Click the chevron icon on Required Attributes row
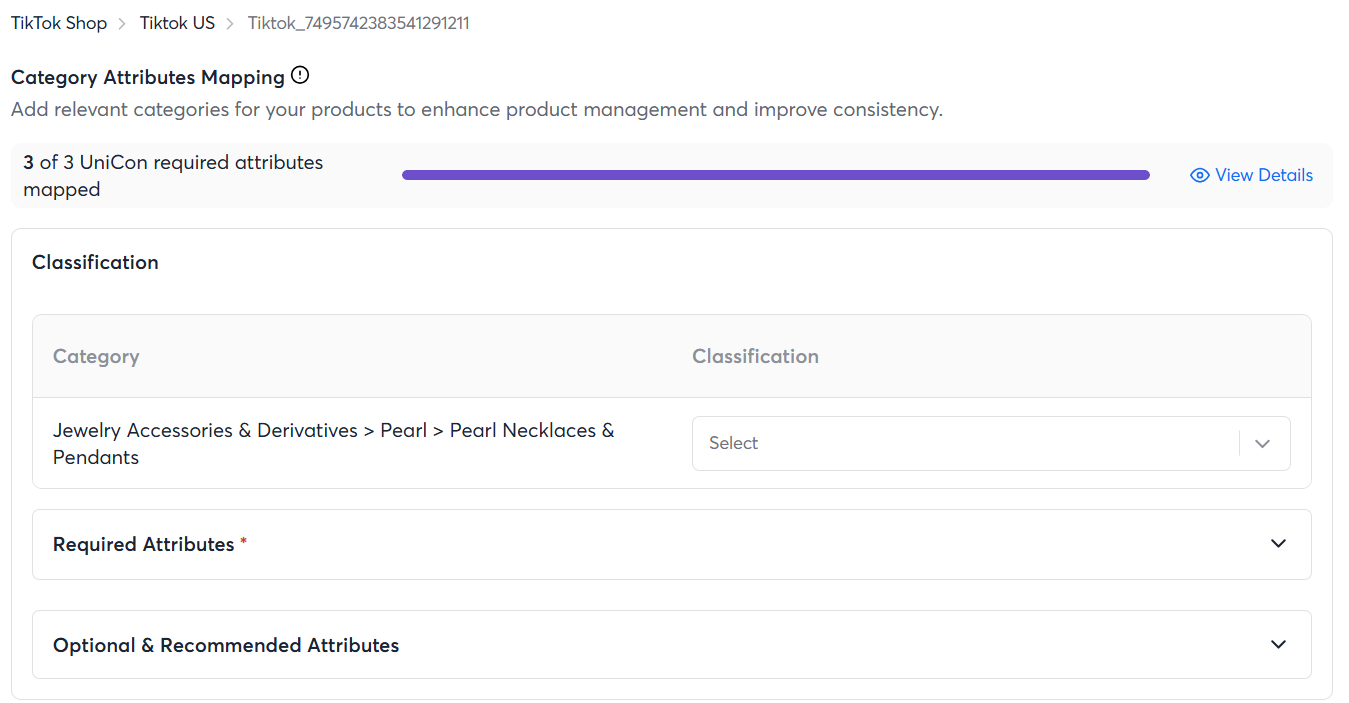This screenshot has width=1349, height=703. click(1278, 544)
